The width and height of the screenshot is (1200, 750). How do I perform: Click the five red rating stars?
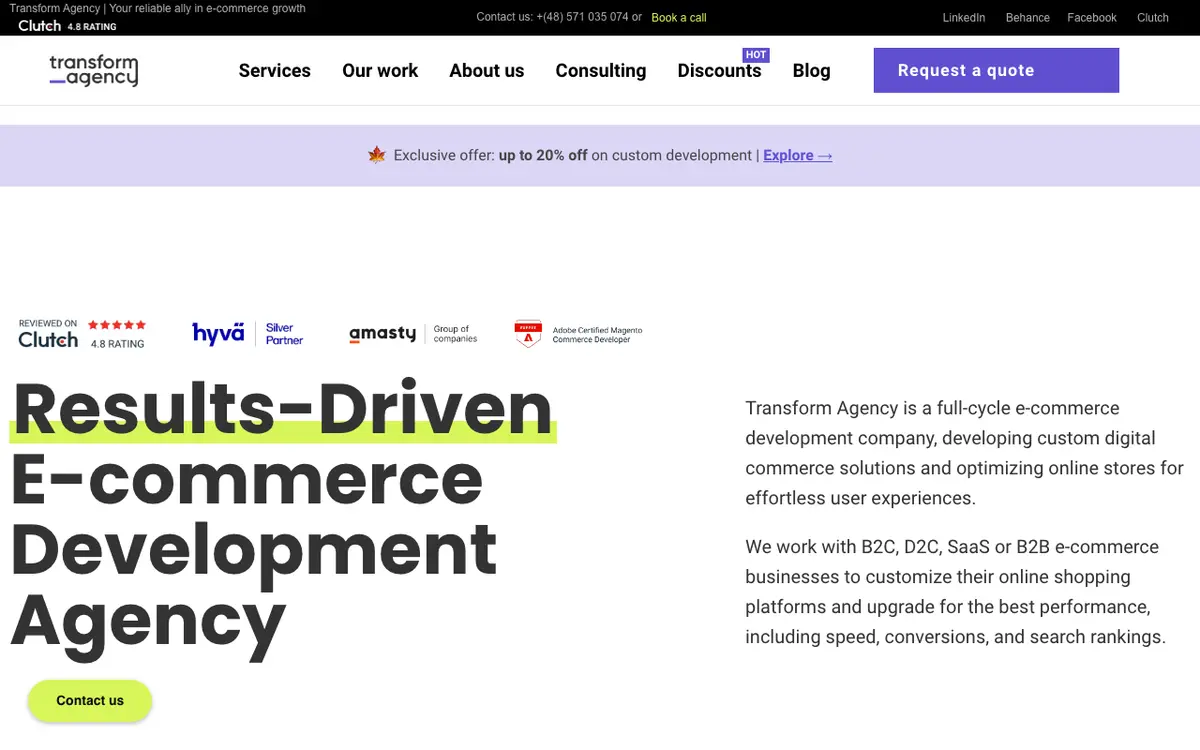pos(117,325)
